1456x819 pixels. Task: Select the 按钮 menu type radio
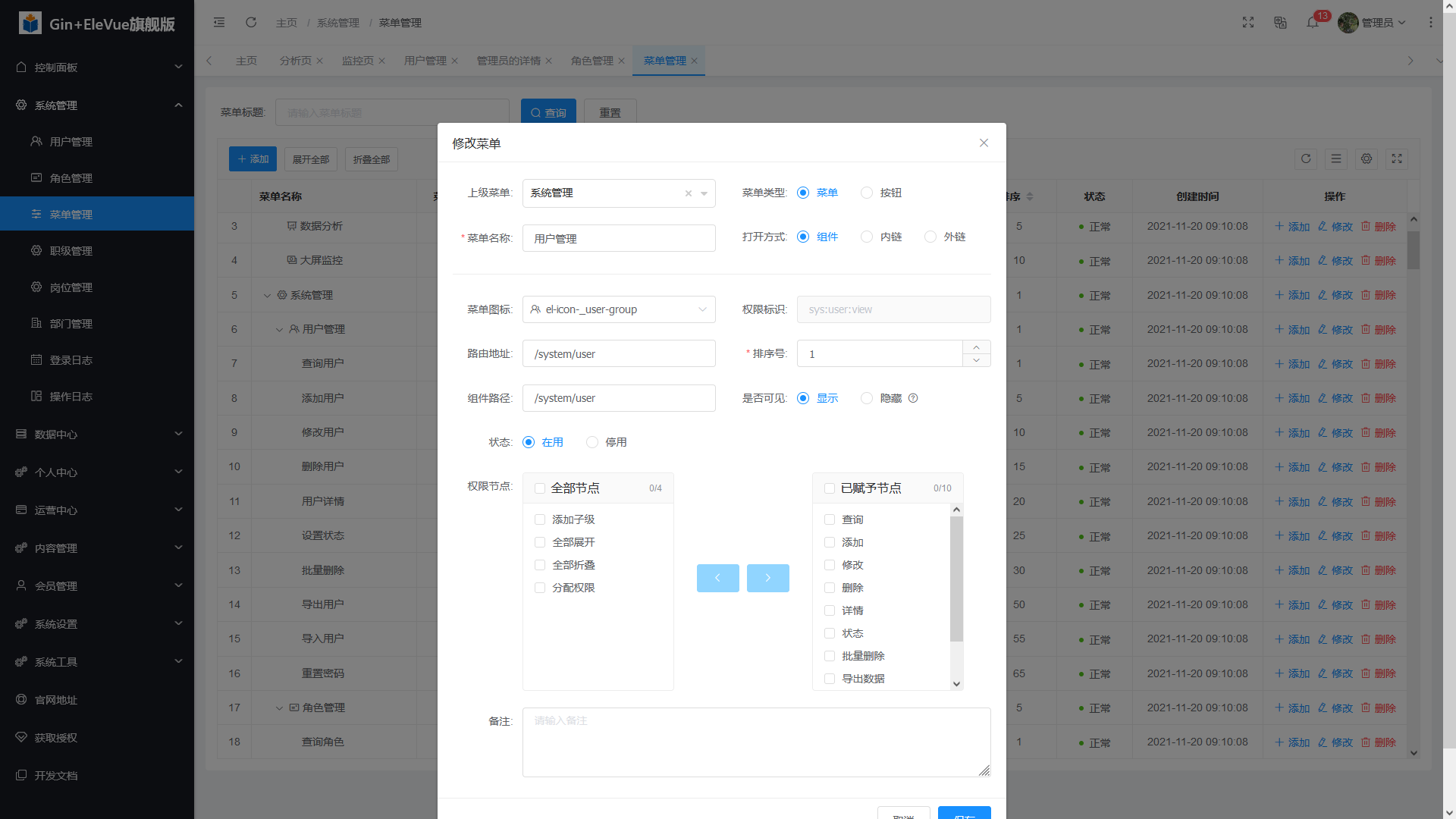pos(867,193)
